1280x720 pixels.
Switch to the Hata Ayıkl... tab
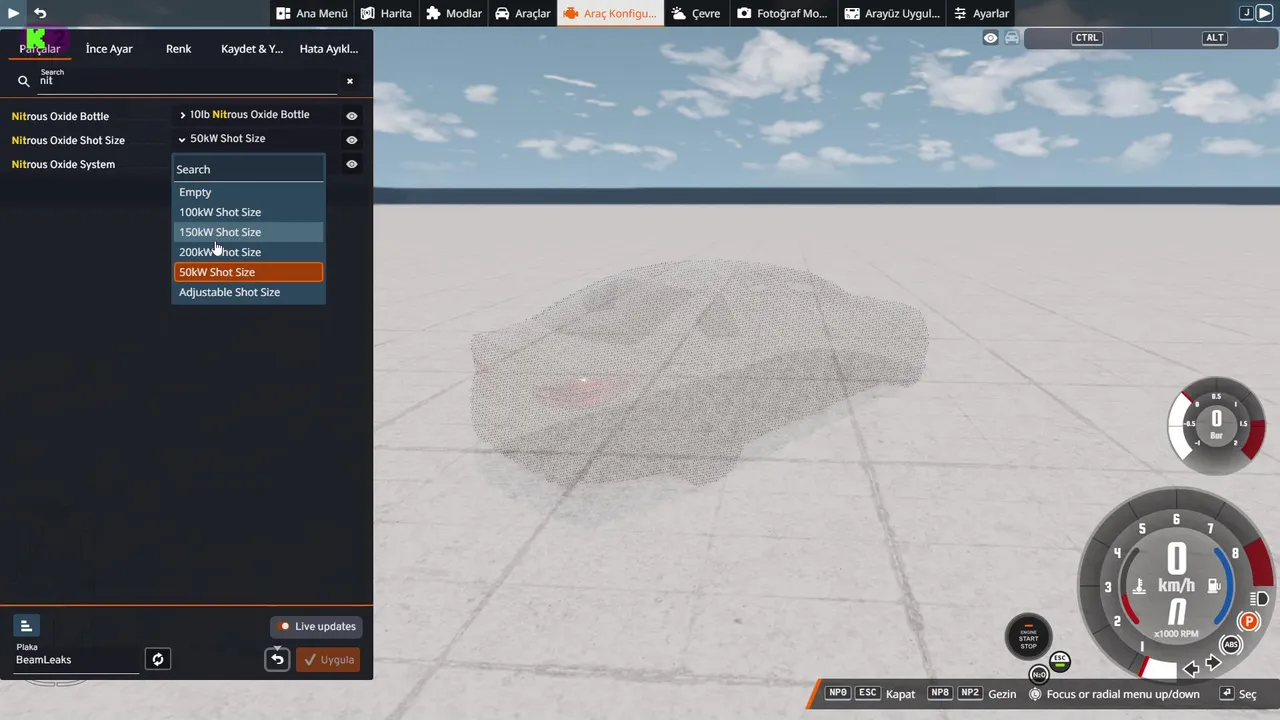click(329, 49)
